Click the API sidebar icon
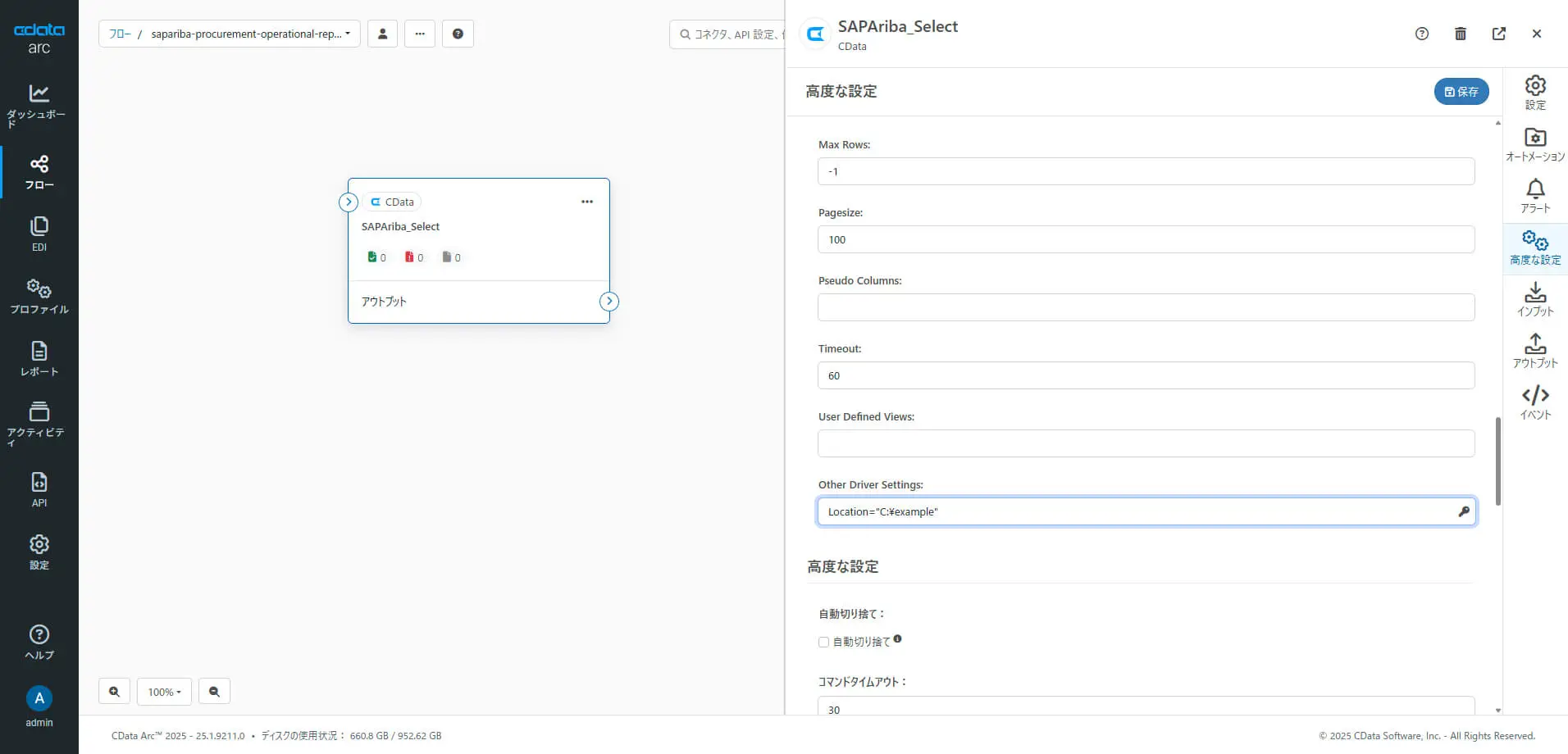 [x=39, y=489]
